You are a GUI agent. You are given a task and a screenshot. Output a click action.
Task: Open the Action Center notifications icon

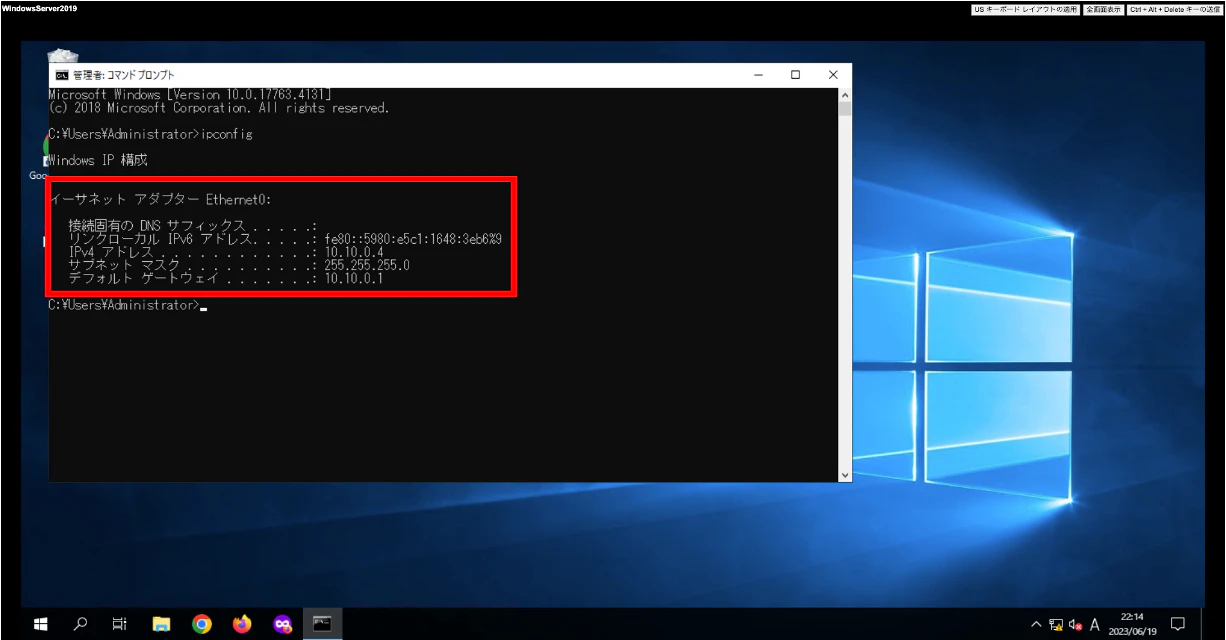(x=1178, y=624)
